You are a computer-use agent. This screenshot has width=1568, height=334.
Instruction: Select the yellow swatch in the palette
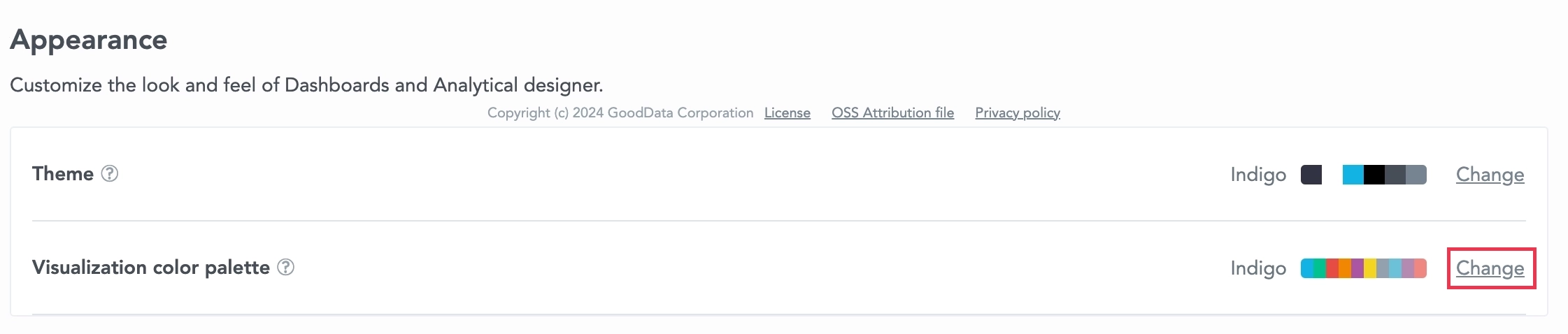(x=1370, y=268)
